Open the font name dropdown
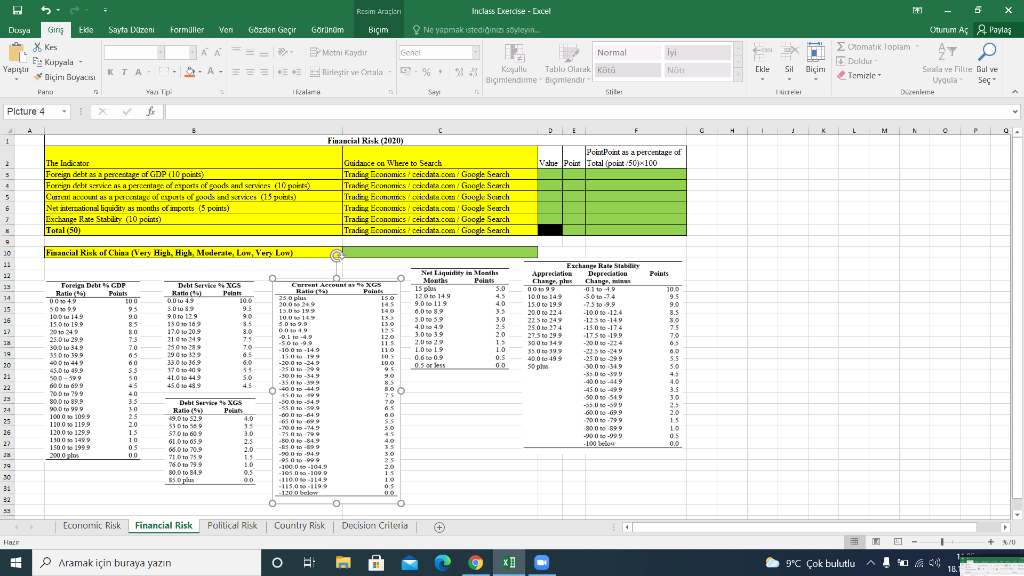 160,52
